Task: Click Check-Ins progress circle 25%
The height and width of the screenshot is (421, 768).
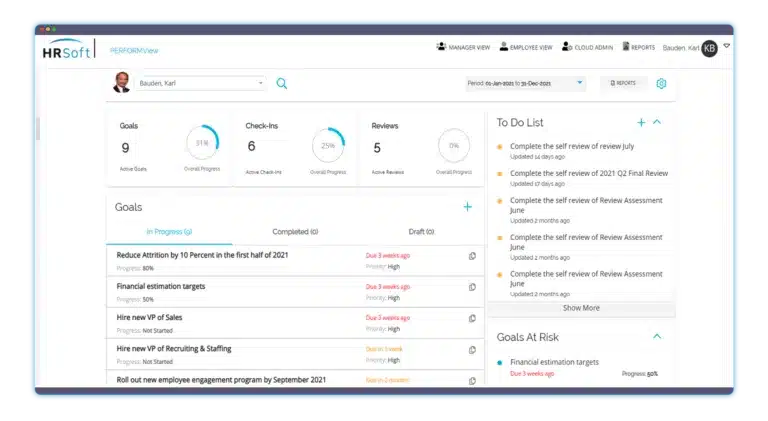Action: click(328, 145)
